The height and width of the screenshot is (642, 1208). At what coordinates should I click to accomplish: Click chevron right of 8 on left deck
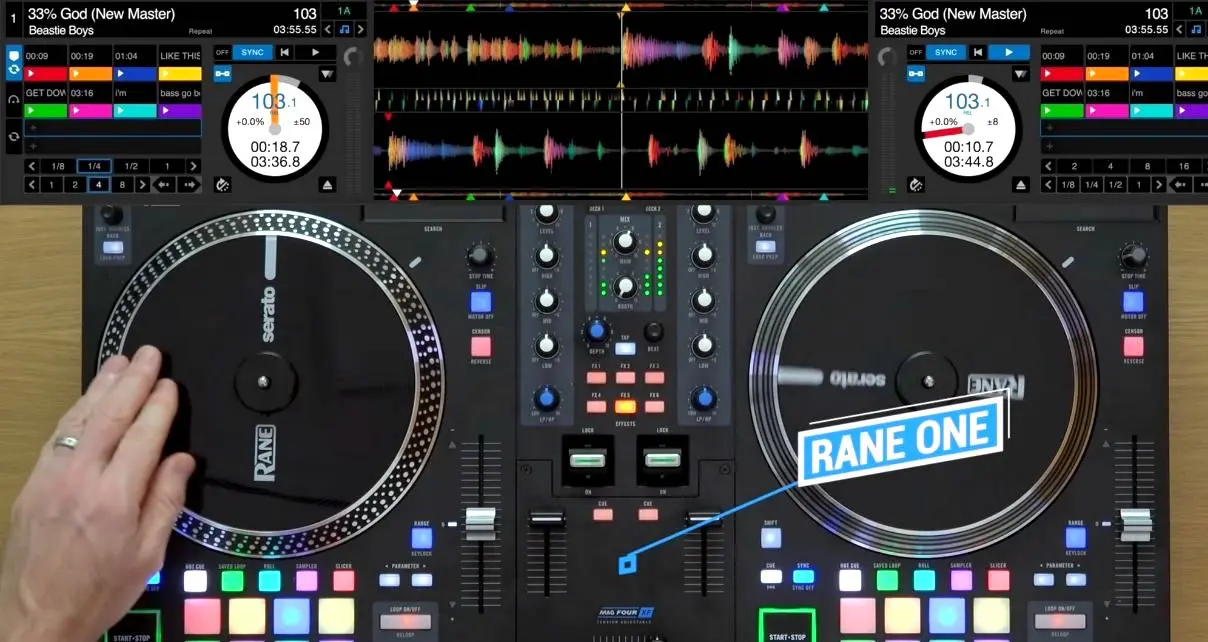(x=143, y=185)
